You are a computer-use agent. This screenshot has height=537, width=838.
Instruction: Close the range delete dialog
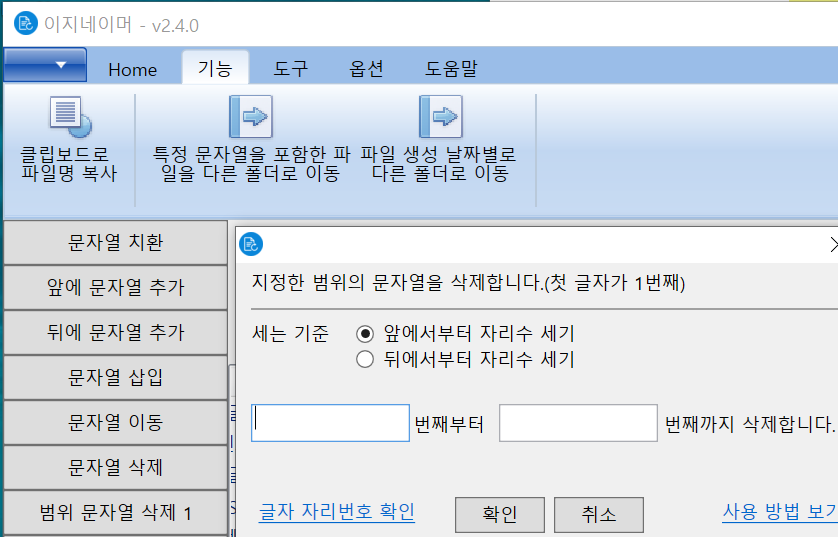[834, 244]
